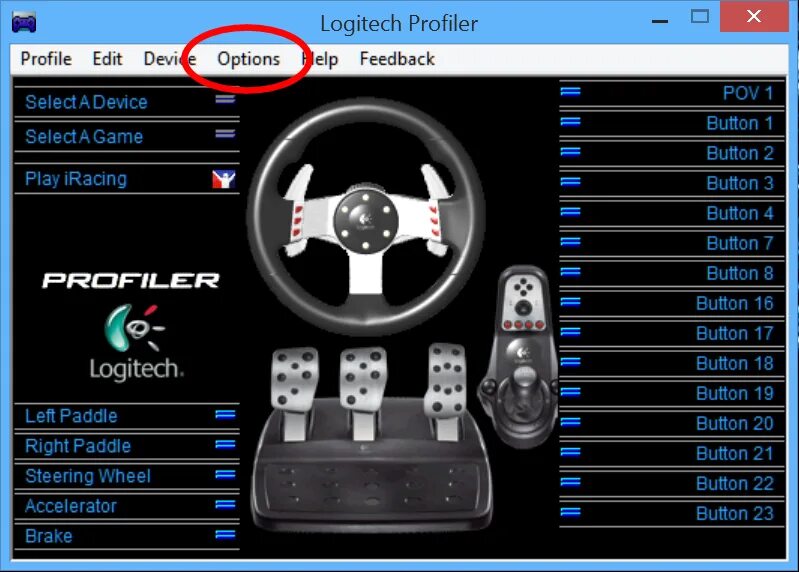
Task: Click the Steering Wheel label
Action: (x=88, y=476)
